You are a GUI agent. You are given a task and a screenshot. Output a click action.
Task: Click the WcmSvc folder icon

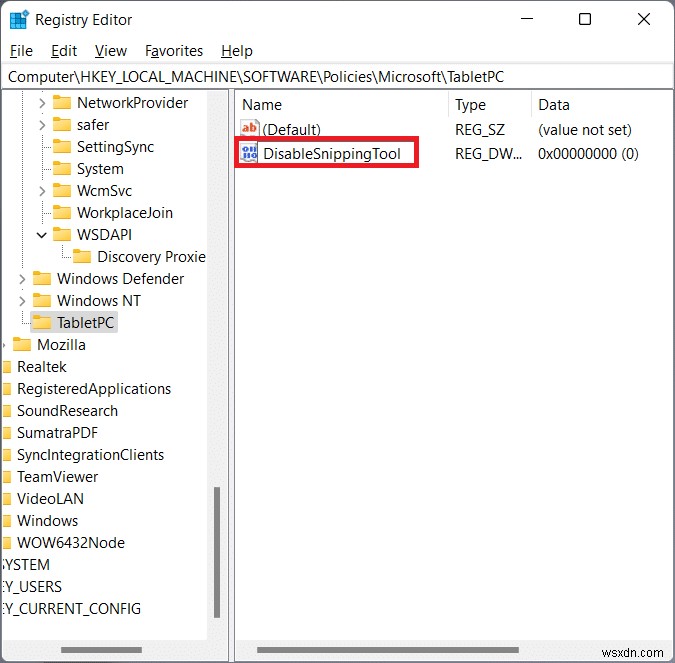tap(62, 191)
